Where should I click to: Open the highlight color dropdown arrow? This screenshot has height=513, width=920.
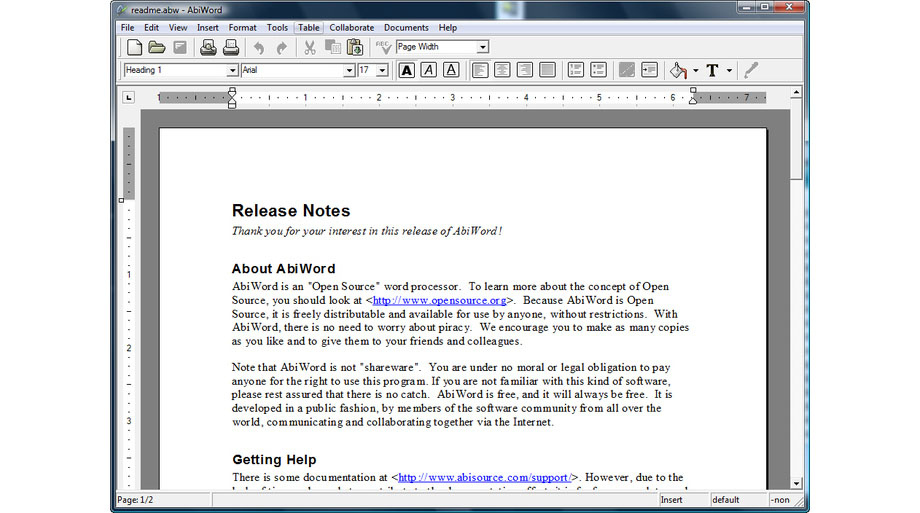click(696, 70)
